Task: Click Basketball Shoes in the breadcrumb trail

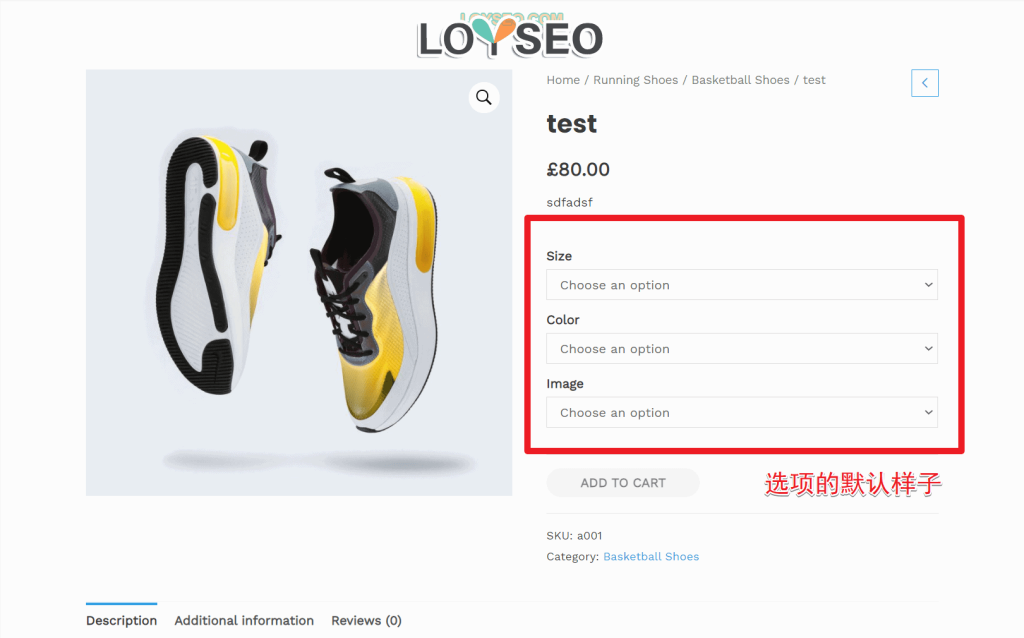Action: (740, 80)
